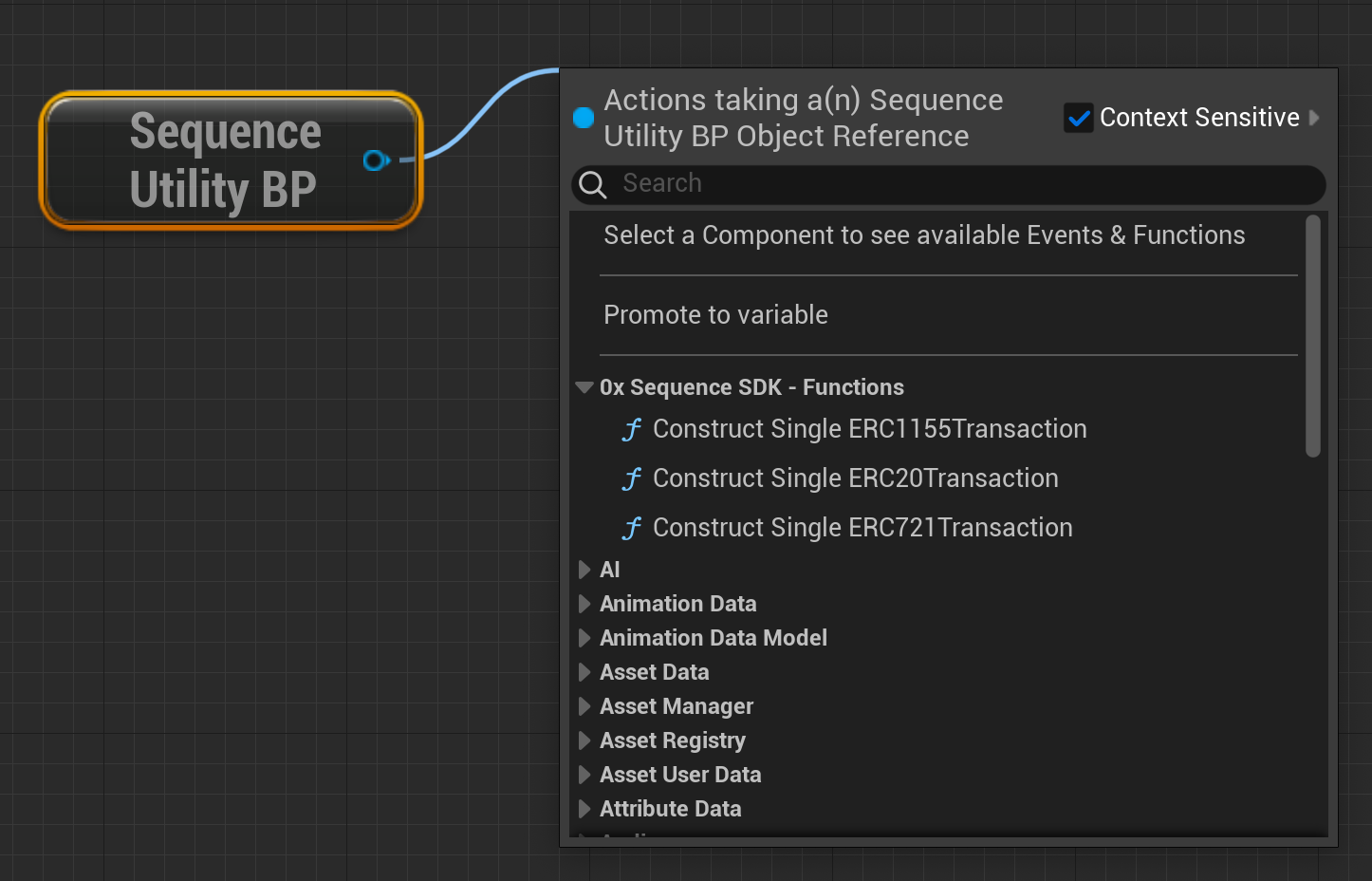Select Promote to variable
Image resolution: width=1372 pixels, height=881 pixels.
715,315
